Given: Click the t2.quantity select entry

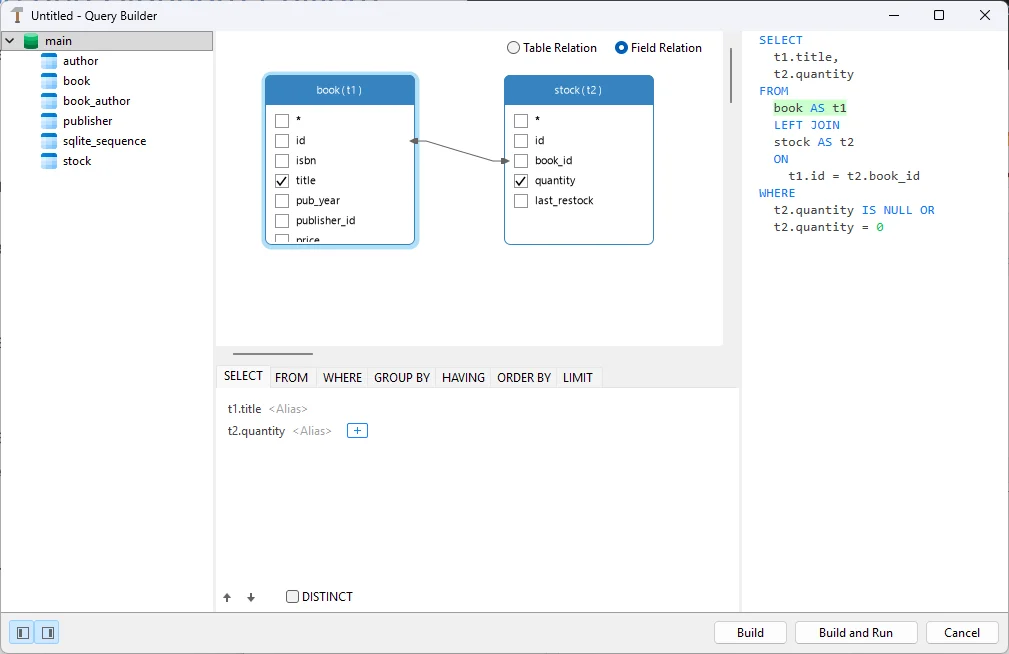Looking at the screenshot, I should point(256,431).
